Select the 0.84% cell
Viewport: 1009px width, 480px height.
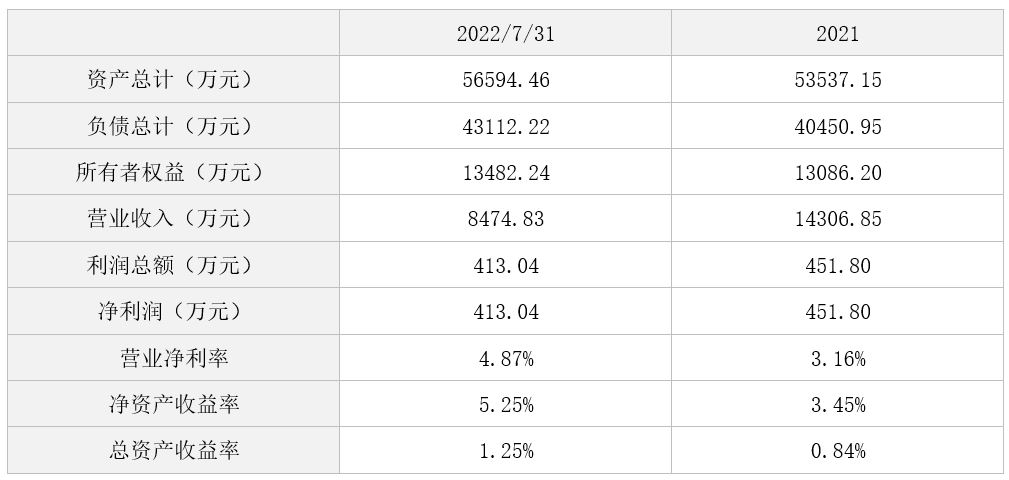837,450
